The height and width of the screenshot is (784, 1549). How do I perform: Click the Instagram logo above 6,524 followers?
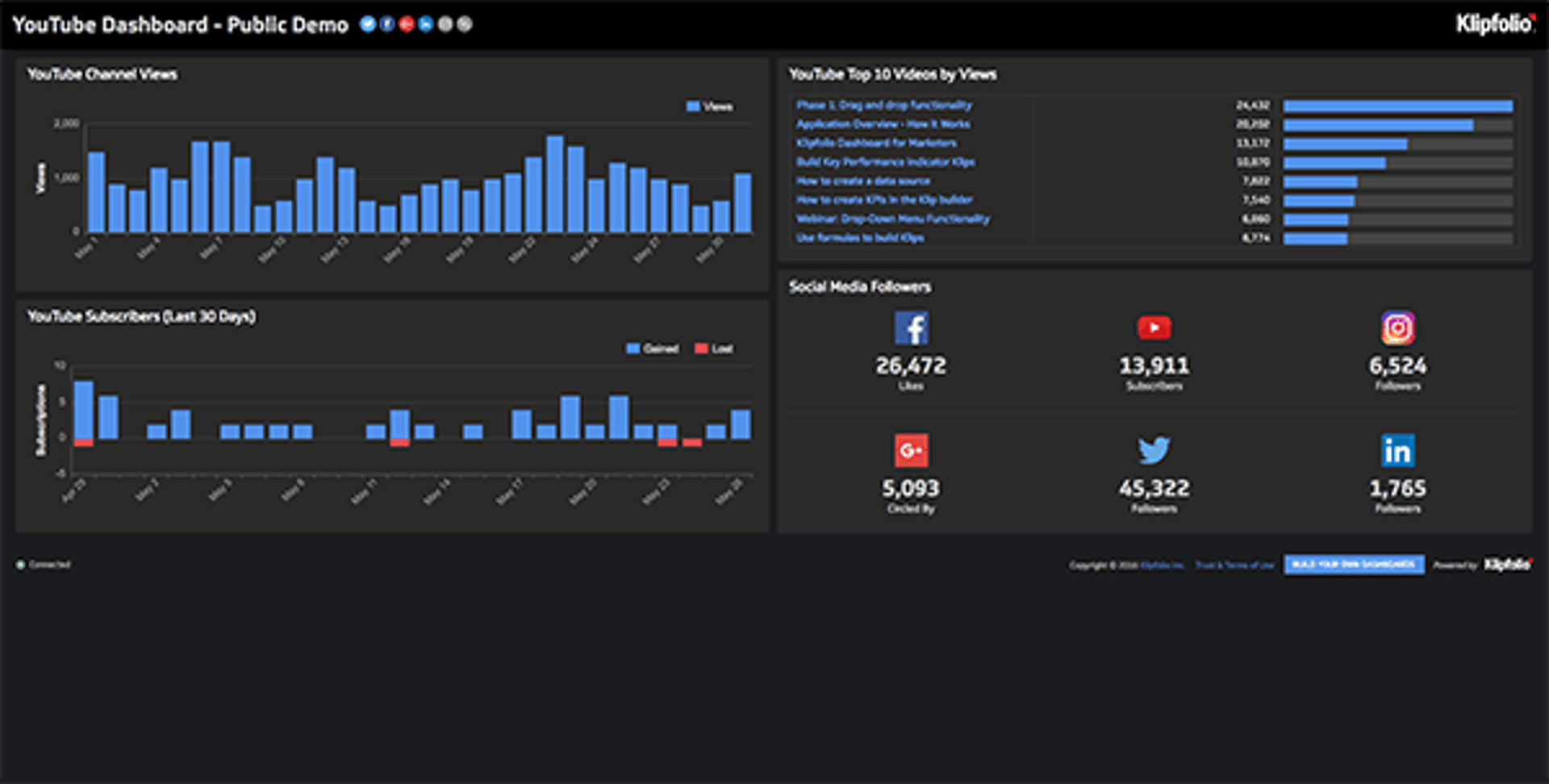tap(1397, 328)
